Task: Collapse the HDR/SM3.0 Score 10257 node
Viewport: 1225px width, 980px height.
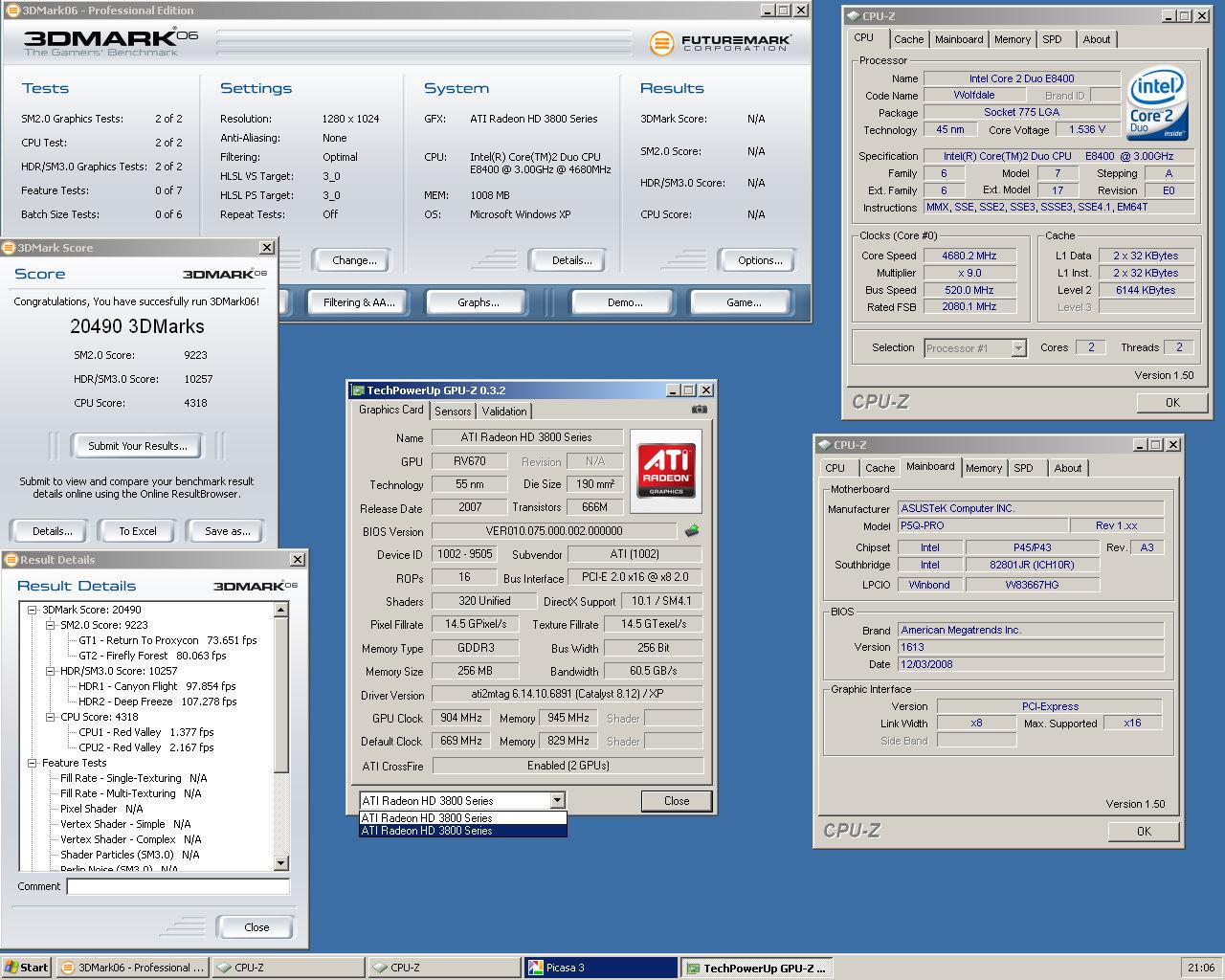Action: tap(50, 671)
